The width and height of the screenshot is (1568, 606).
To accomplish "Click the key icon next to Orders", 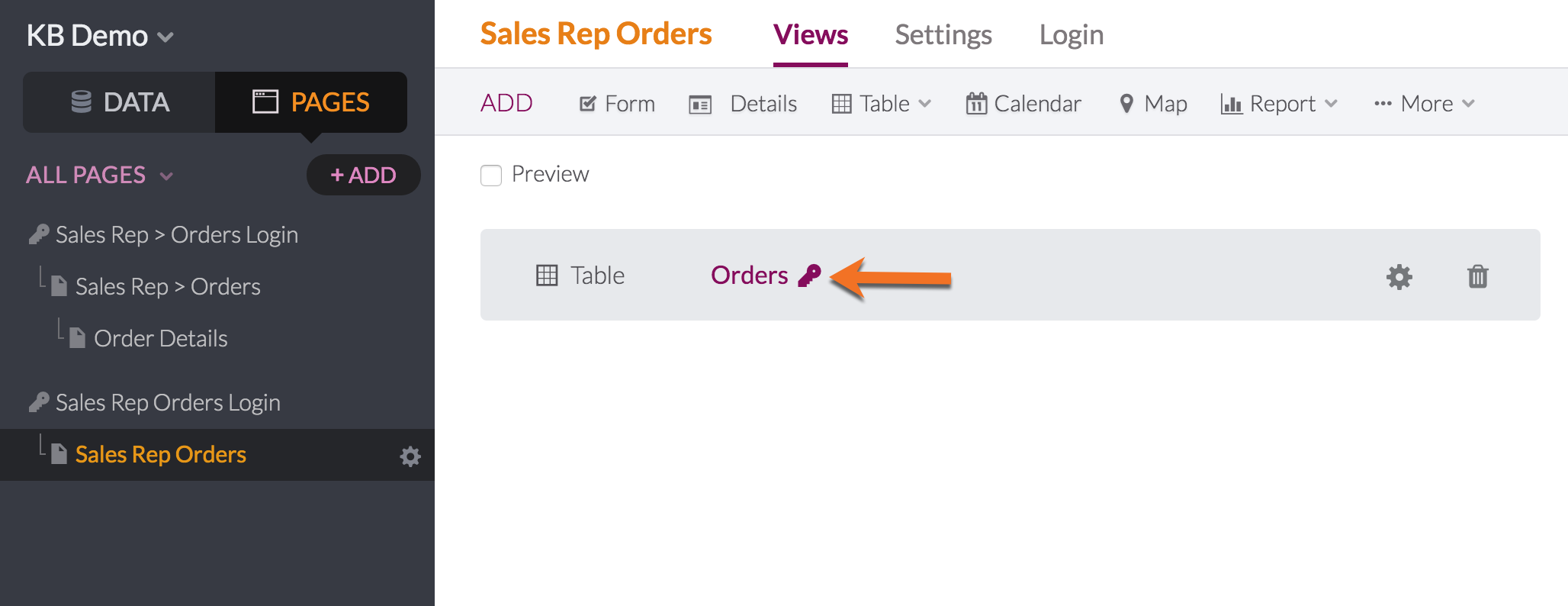I will coord(809,276).
